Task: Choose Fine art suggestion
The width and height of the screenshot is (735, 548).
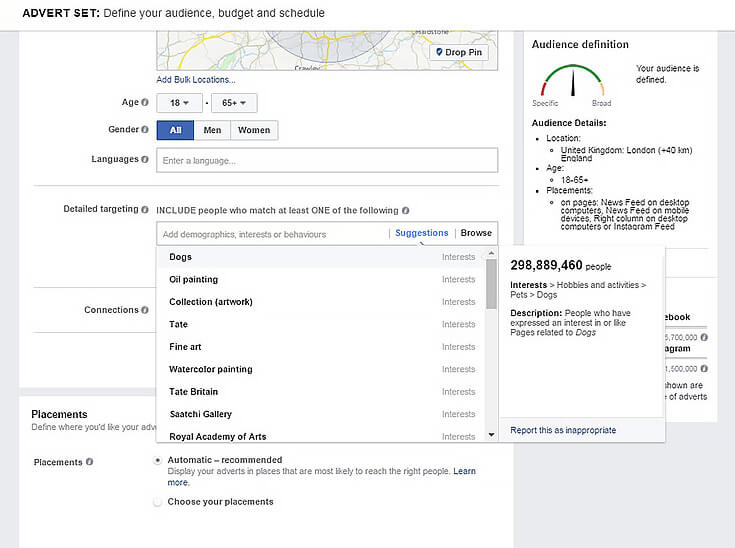Action: (x=322, y=347)
